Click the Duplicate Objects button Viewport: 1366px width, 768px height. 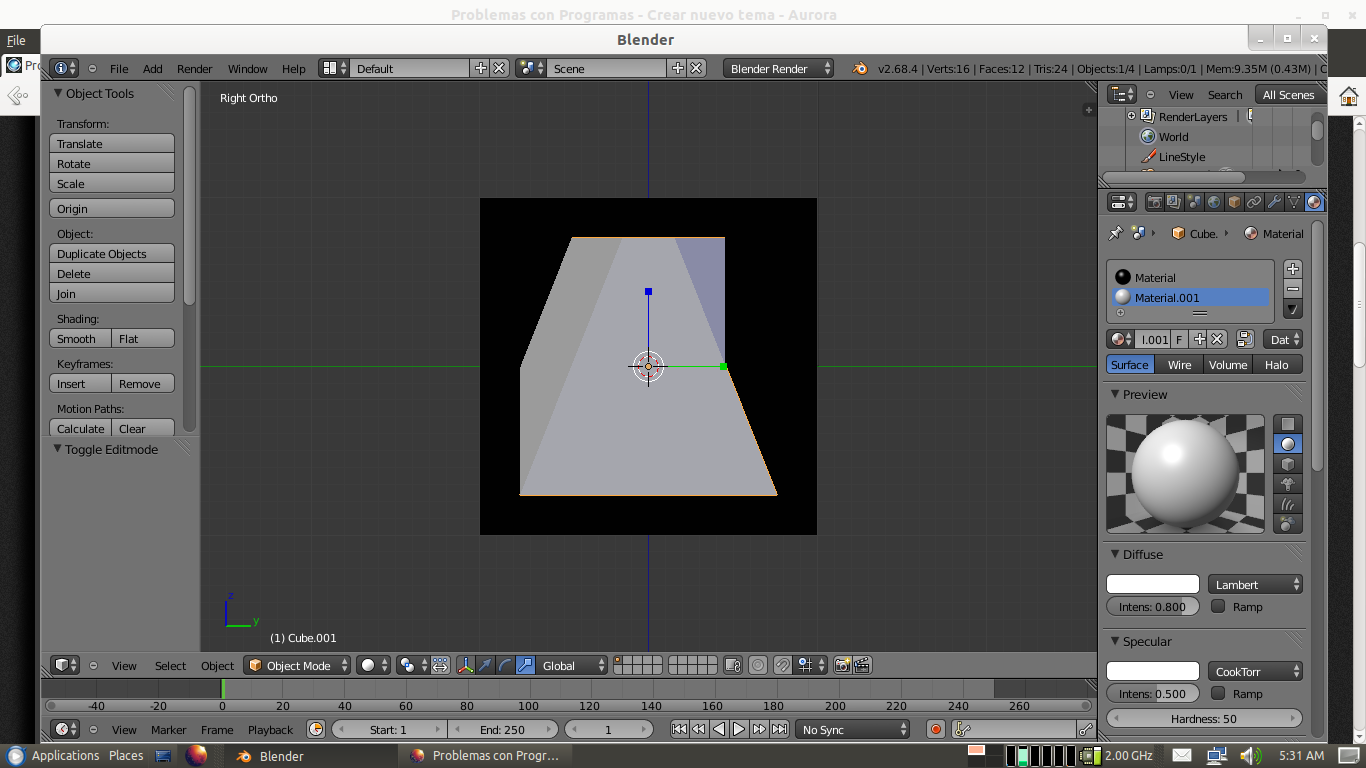pos(112,254)
